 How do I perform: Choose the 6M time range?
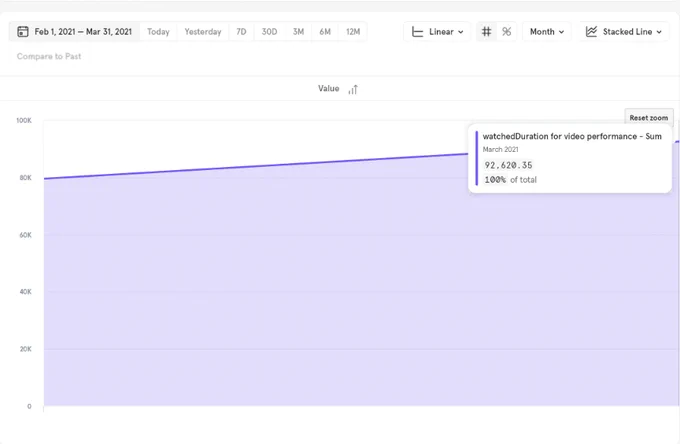[x=325, y=32]
